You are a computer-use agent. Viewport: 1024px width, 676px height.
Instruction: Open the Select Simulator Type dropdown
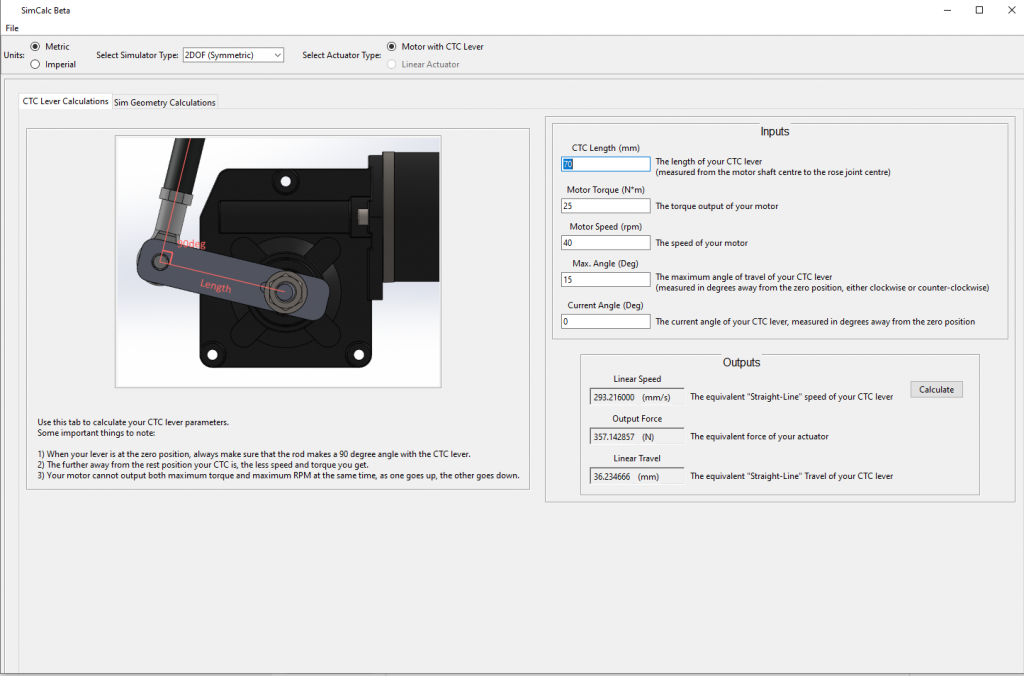(233, 55)
